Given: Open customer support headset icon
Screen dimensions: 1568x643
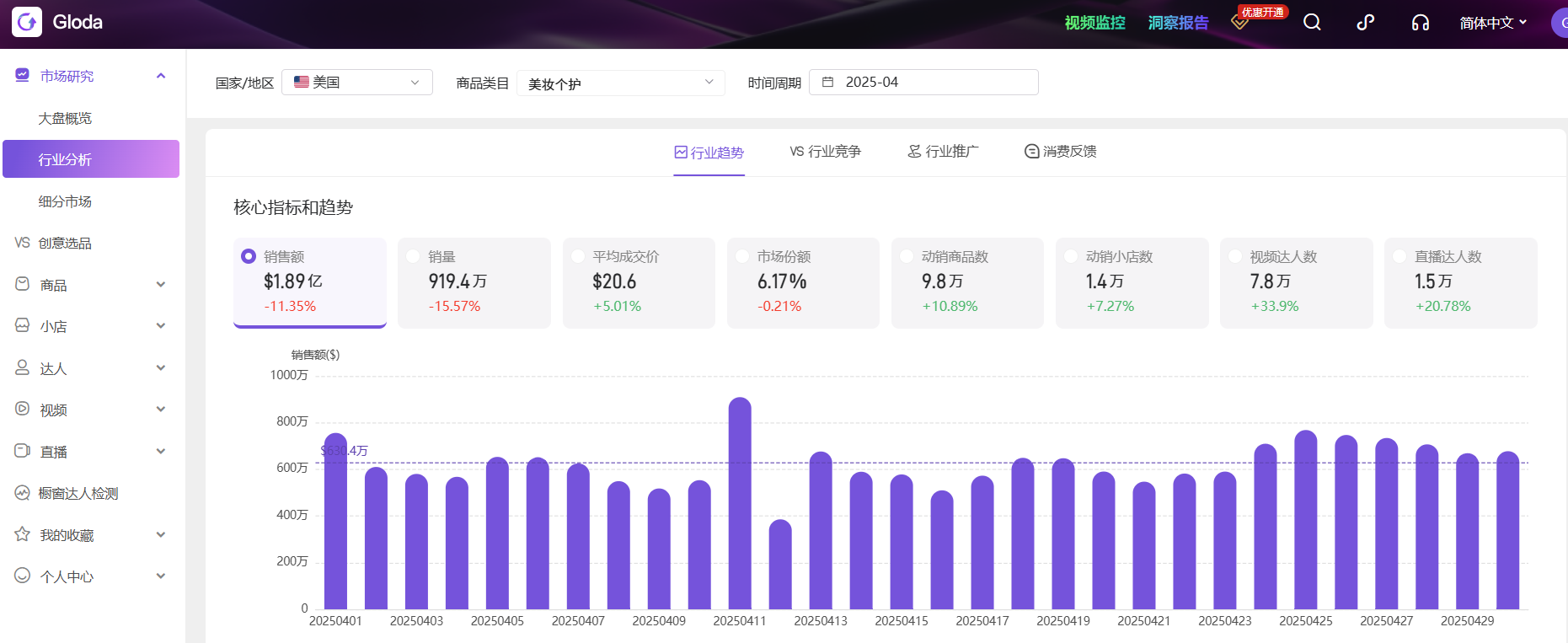Looking at the screenshot, I should point(1420,23).
